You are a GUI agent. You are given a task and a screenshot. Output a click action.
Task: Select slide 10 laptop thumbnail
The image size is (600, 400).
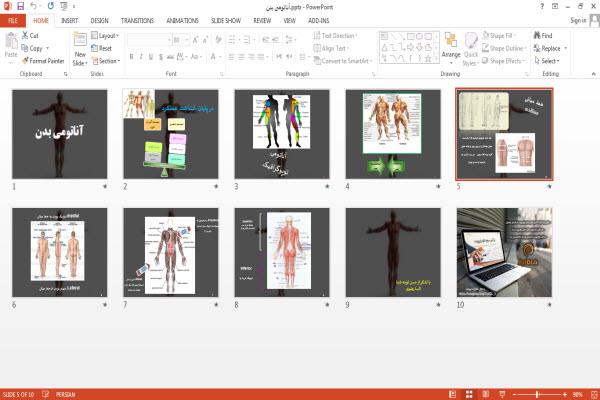click(x=504, y=253)
